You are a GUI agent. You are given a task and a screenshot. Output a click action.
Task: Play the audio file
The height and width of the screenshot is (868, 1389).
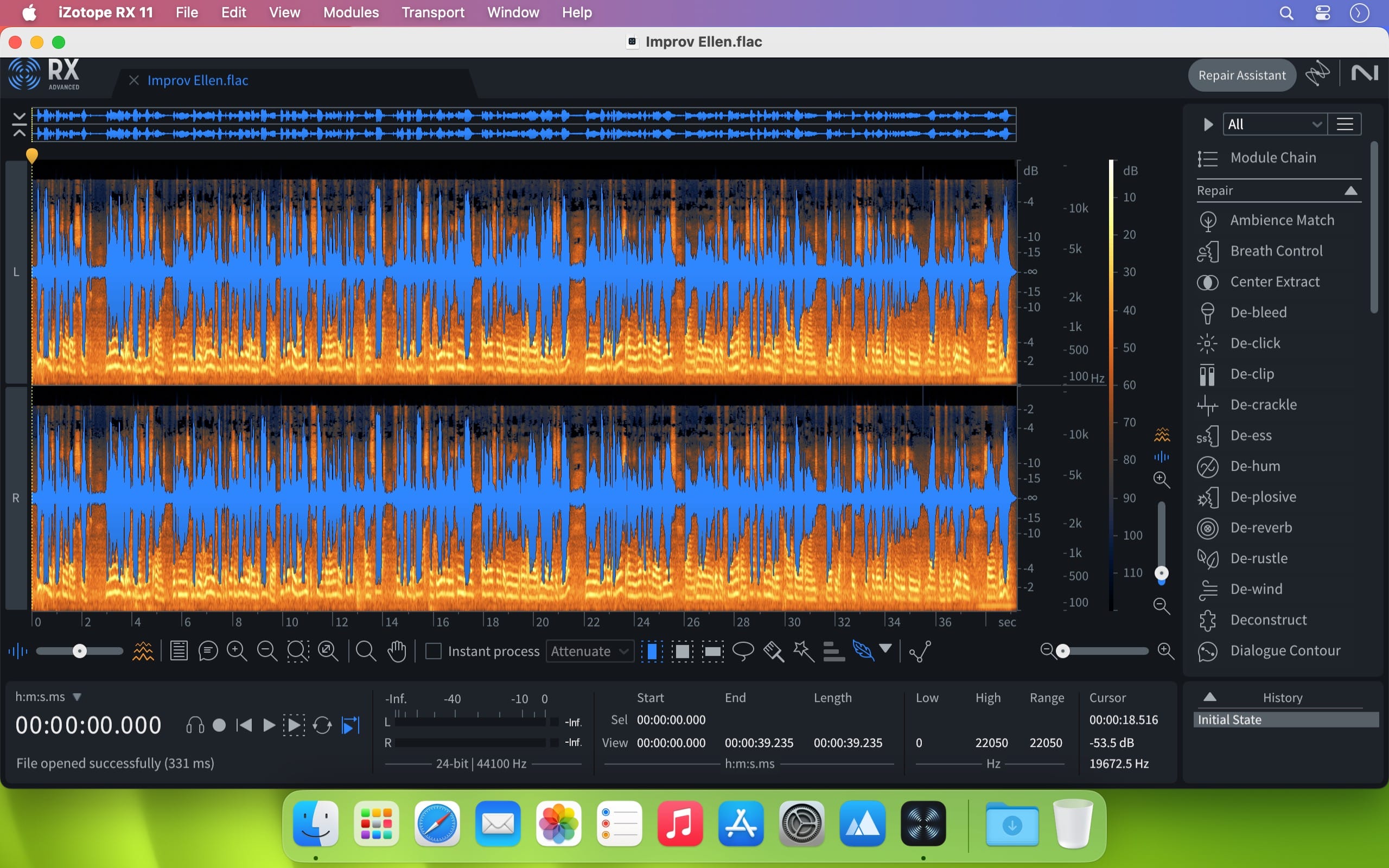pos(269,725)
